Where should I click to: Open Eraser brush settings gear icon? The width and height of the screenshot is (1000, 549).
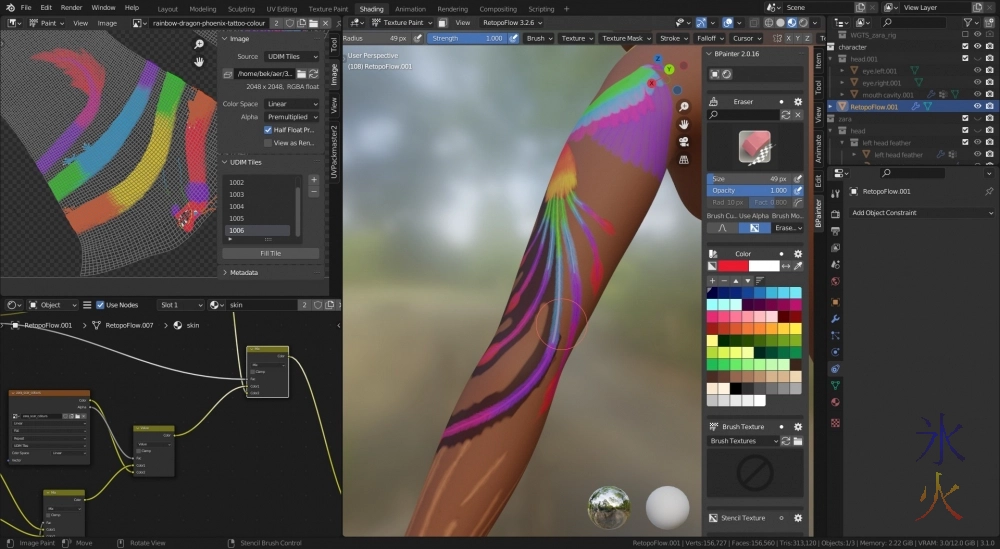click(798, 102)
